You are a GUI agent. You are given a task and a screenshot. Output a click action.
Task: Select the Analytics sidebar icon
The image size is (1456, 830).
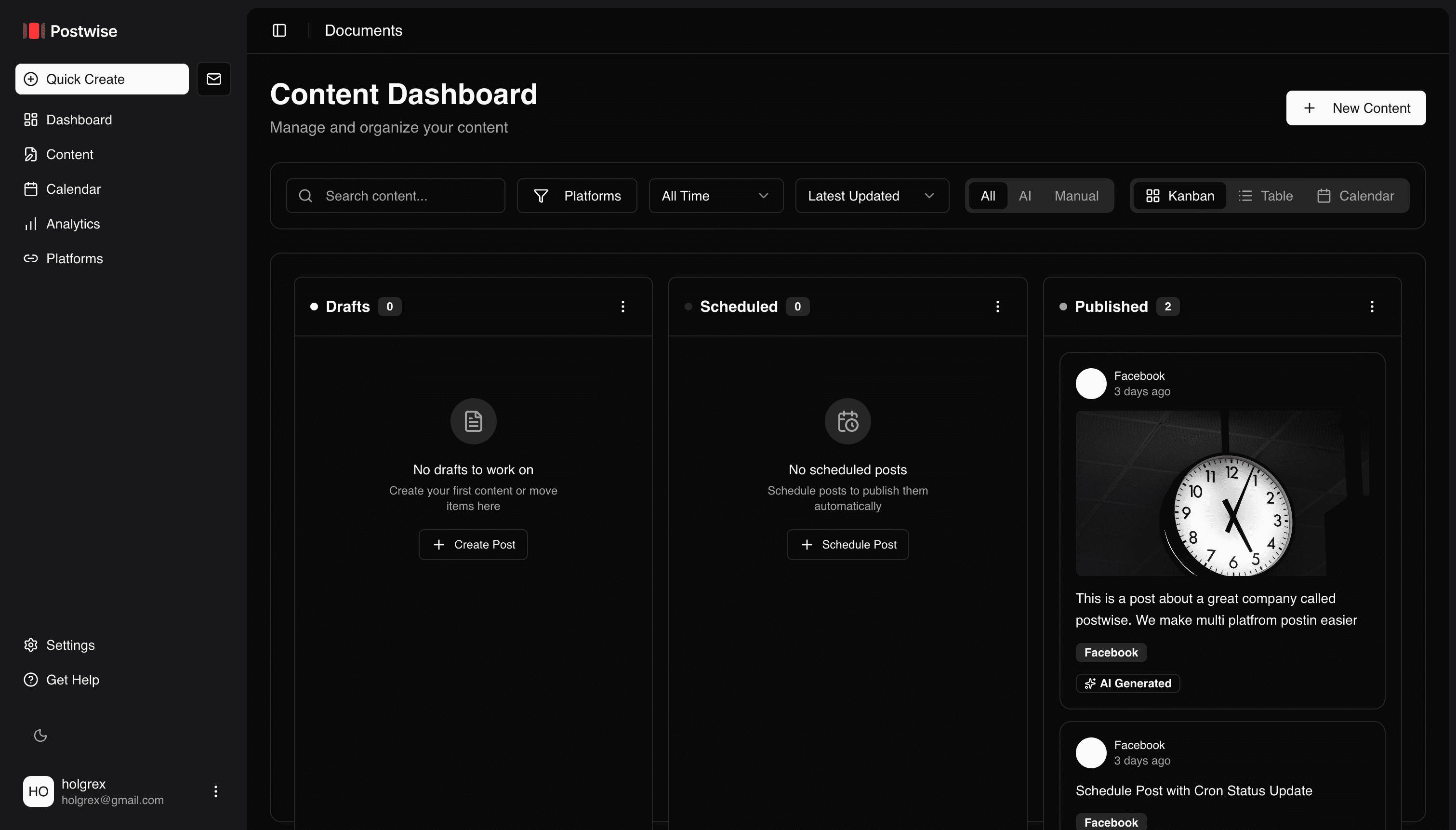tap(31, 224)
